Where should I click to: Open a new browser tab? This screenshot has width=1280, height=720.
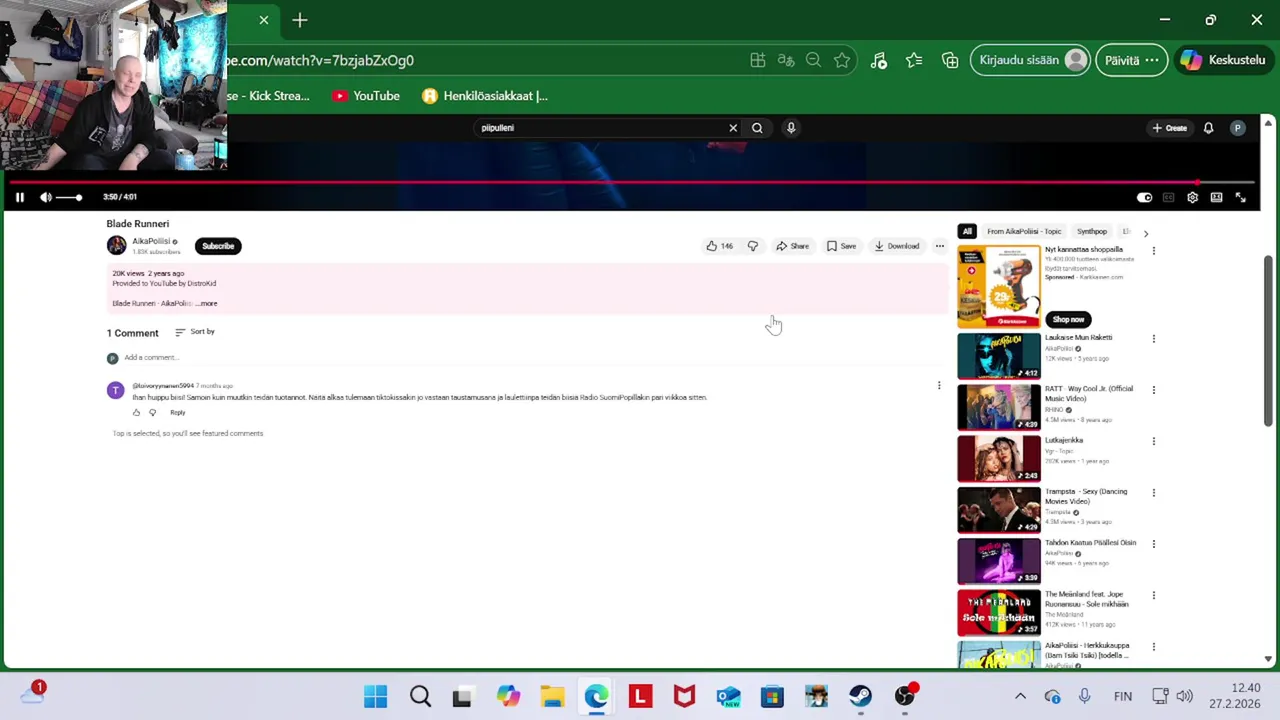(x=300, y=20)
